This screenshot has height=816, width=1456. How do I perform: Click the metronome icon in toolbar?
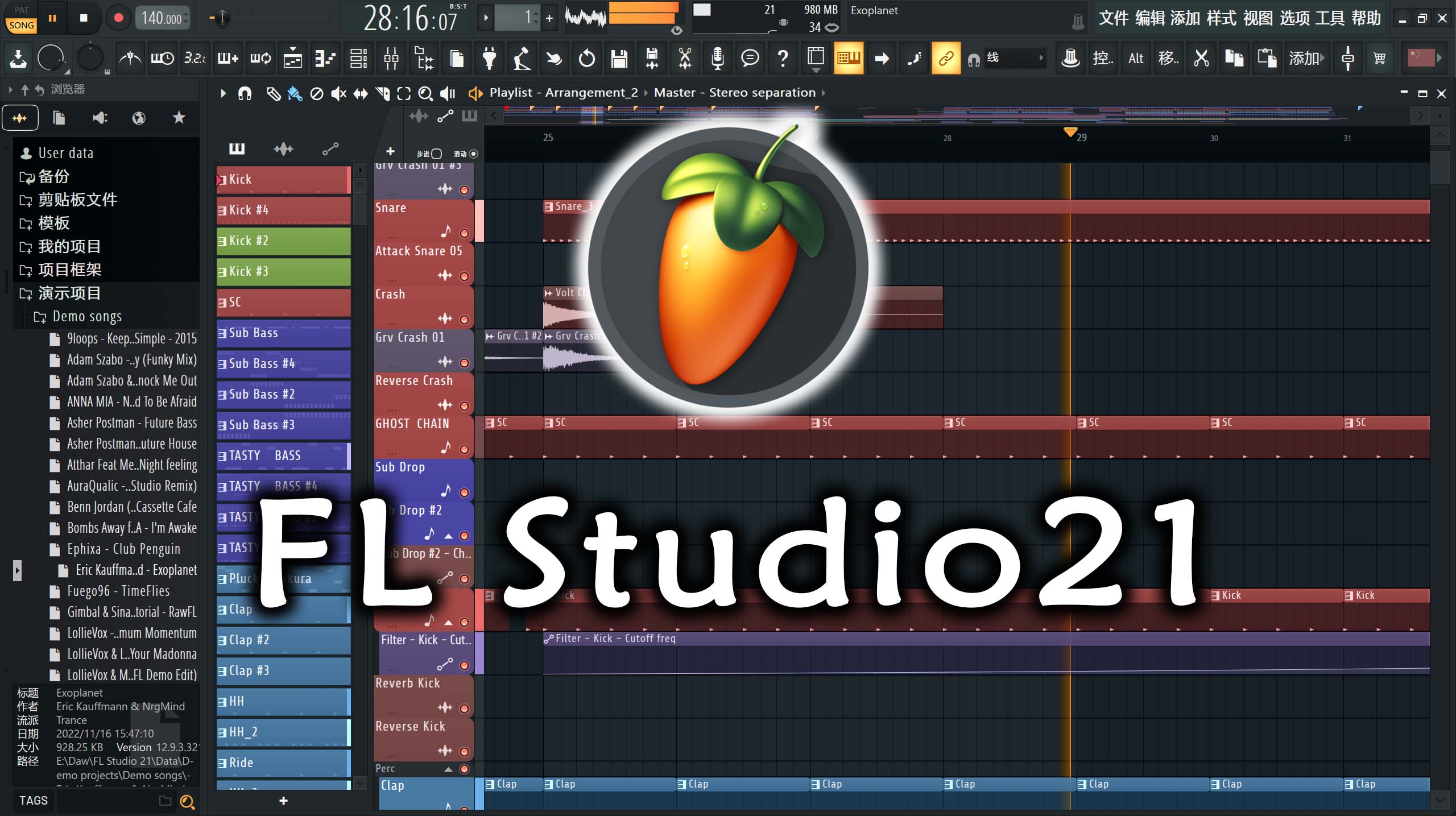[x=130, y=58]
